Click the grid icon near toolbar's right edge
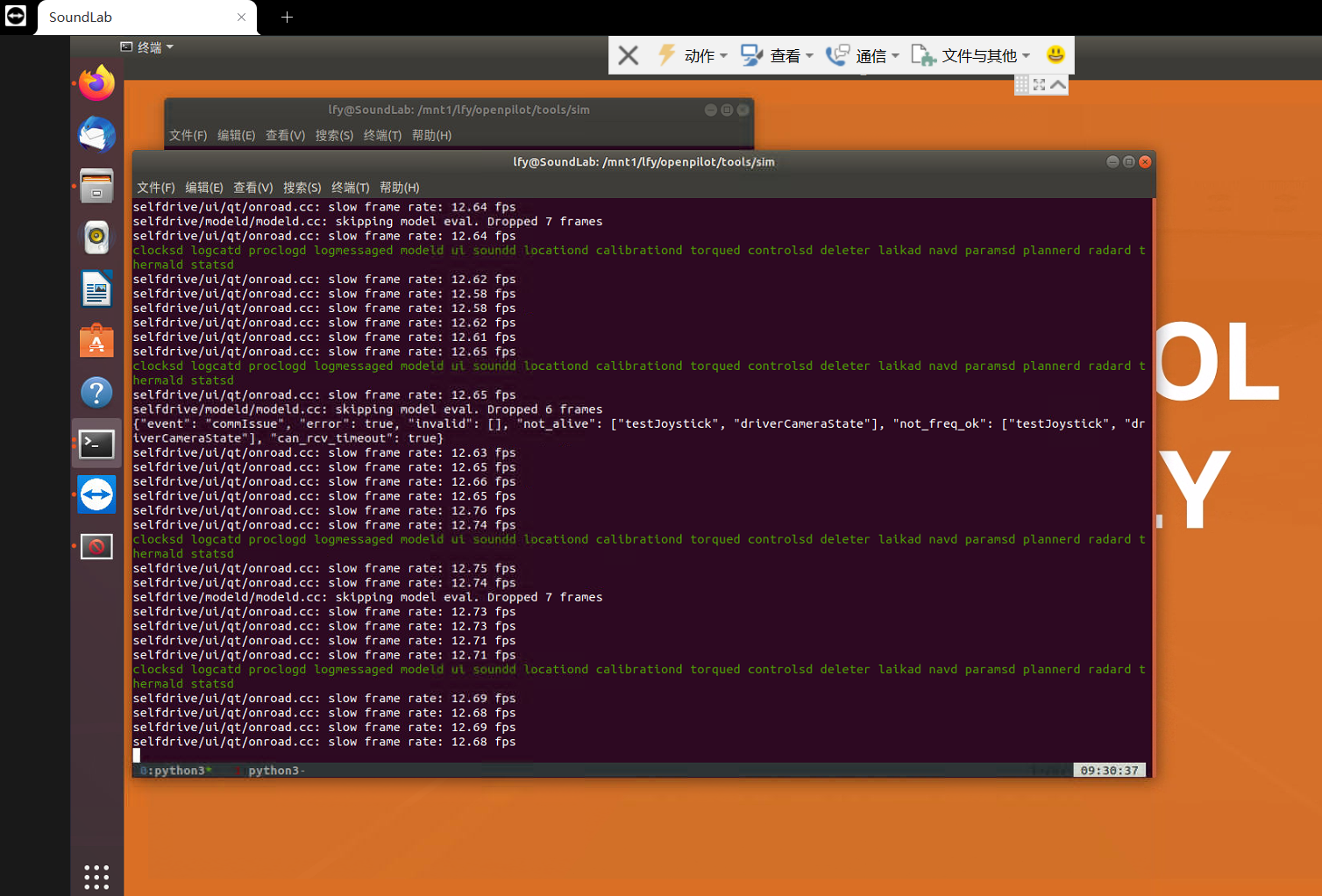Screen dimensions: 1322x896 (x=1022, y=85)
